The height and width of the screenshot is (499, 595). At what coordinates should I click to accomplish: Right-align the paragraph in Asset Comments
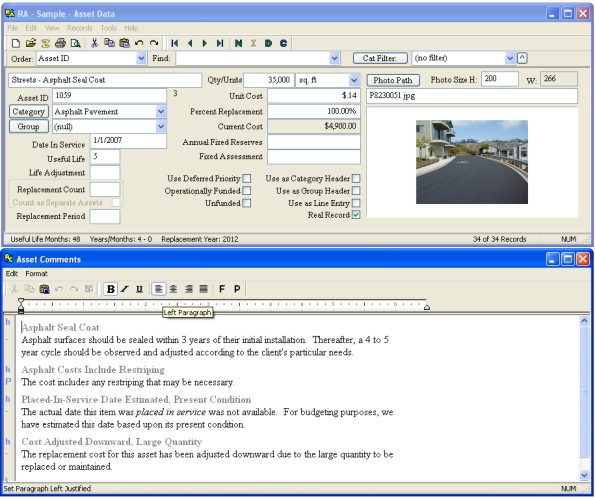click(189, 289)
